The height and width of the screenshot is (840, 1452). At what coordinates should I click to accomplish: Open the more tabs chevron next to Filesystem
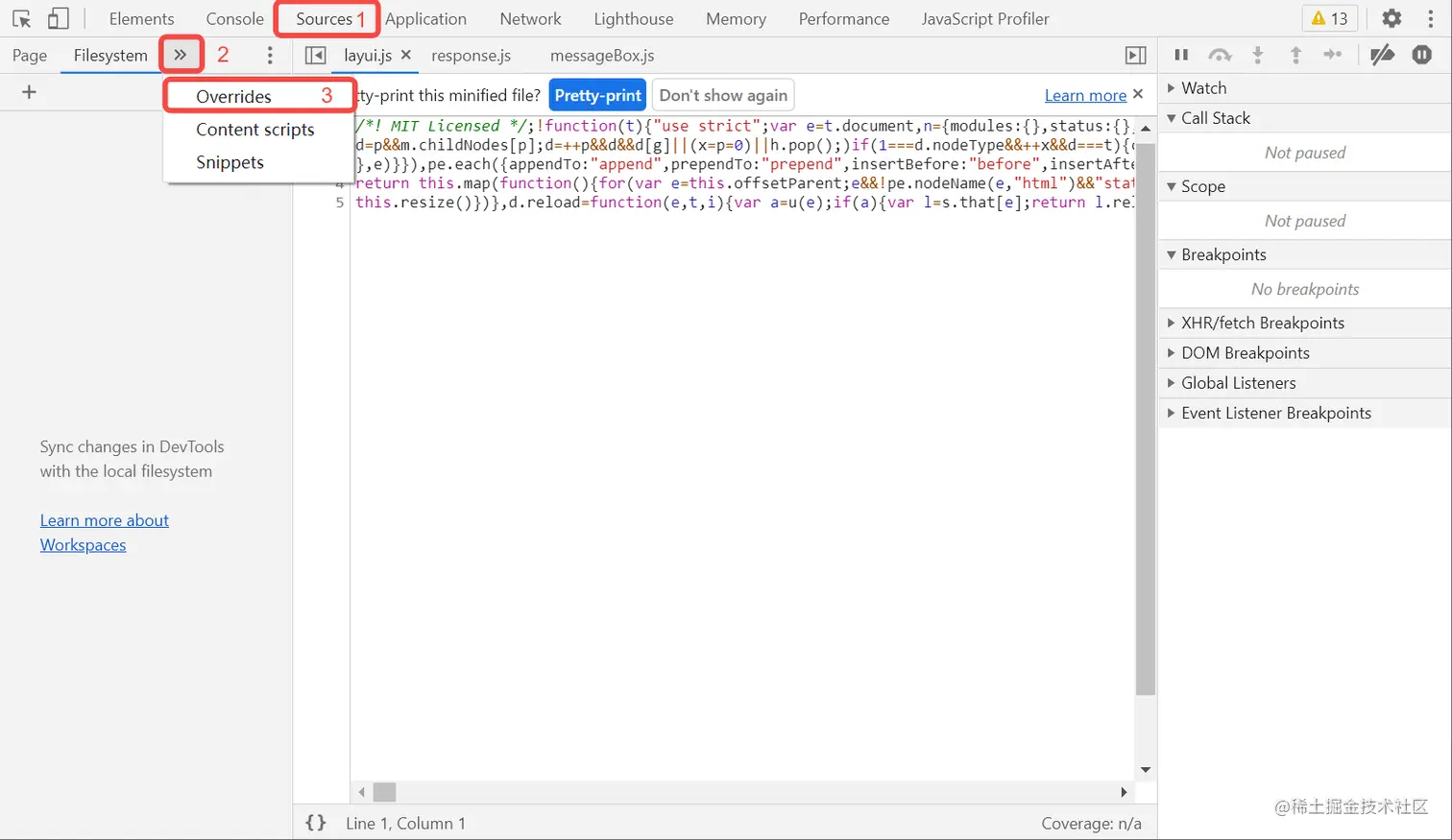click(181, 55)
